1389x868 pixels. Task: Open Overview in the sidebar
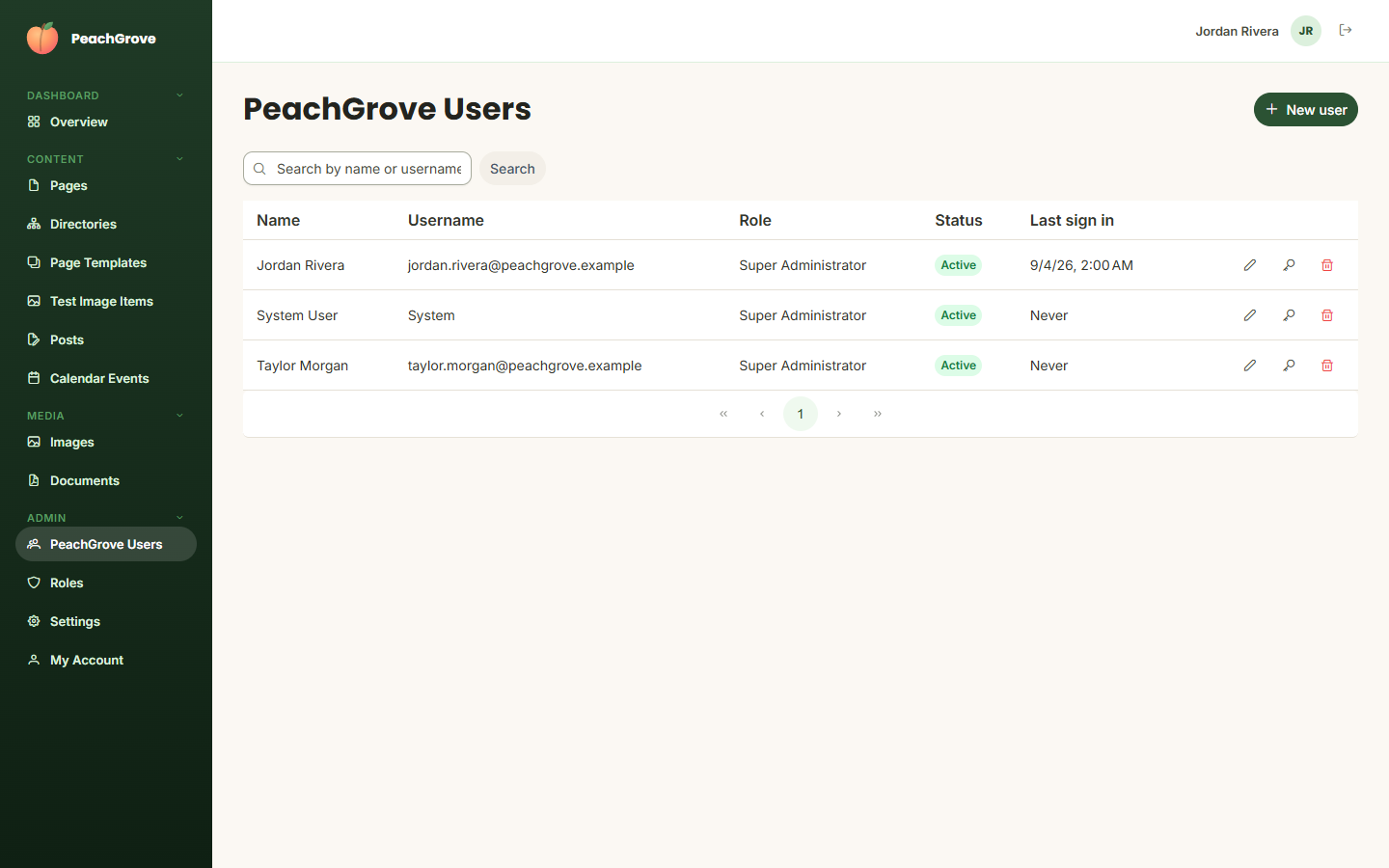106,122
